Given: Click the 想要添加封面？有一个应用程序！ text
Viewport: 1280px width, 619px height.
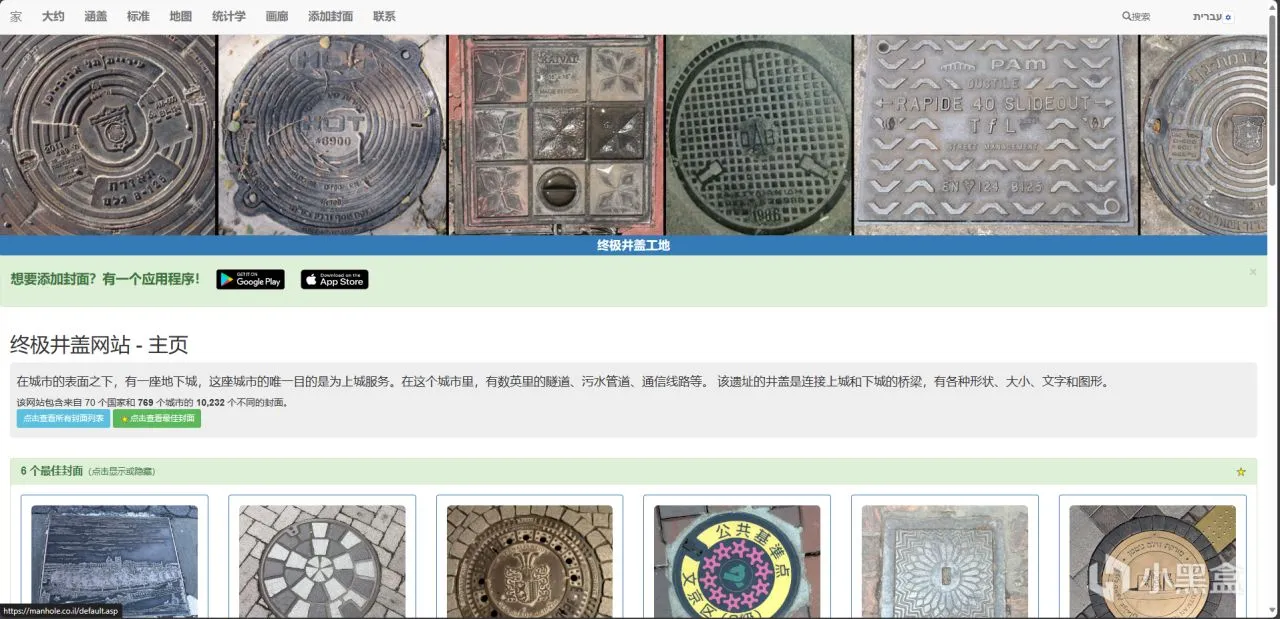Looking at the screenshot, I should click(105, 279).
